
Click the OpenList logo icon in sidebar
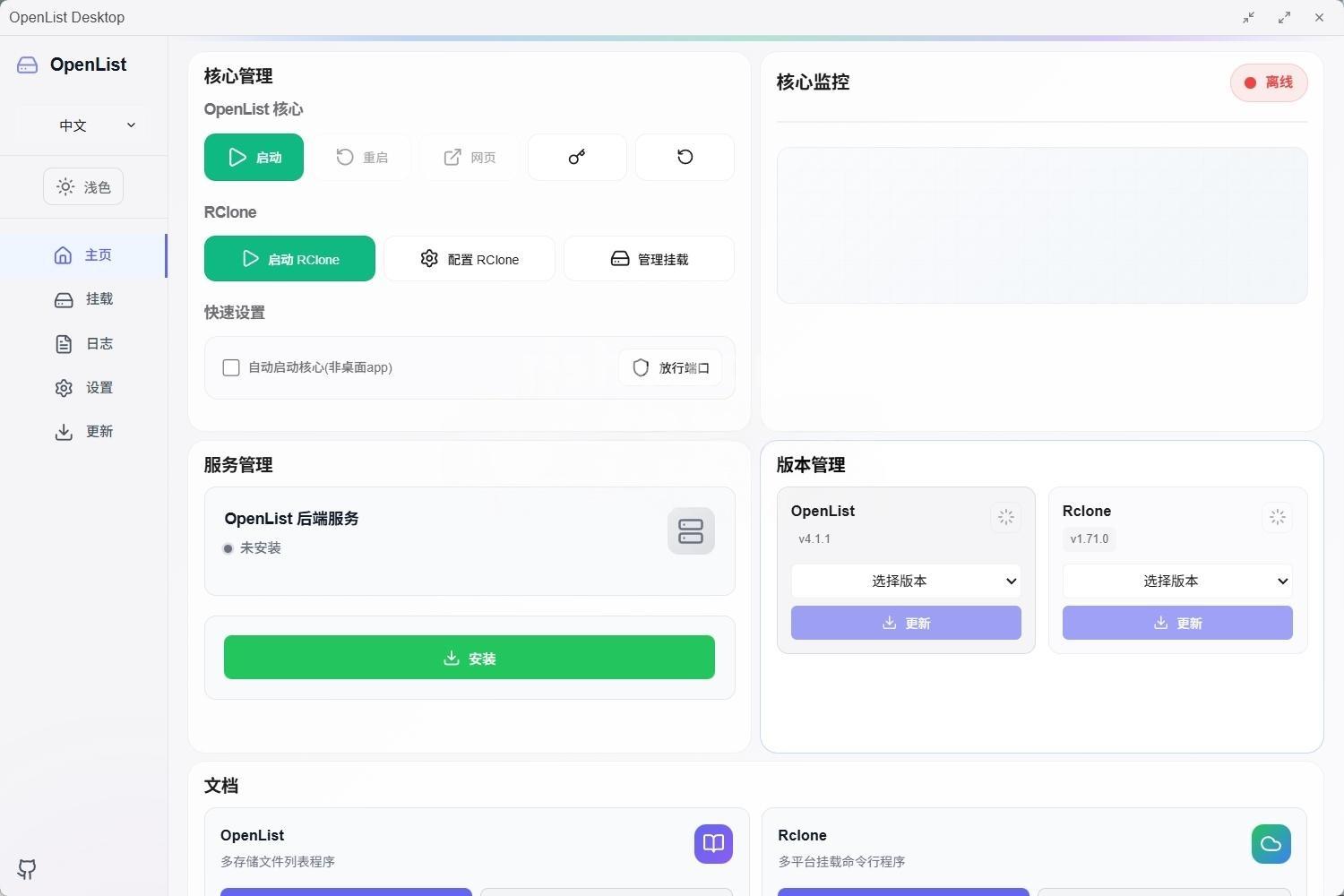click(27, 65)
